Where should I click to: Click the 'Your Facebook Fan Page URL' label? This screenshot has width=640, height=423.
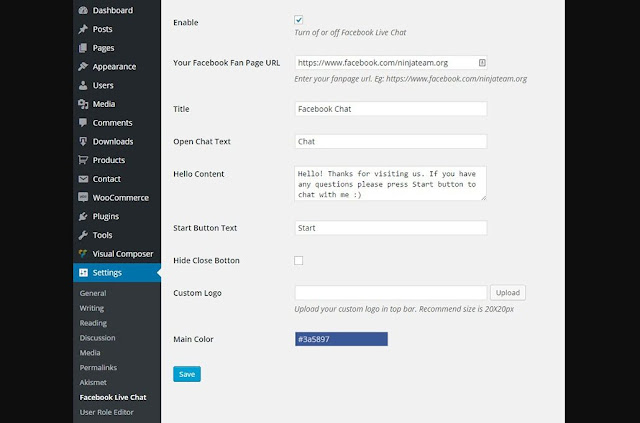click(x=227, y=63)
